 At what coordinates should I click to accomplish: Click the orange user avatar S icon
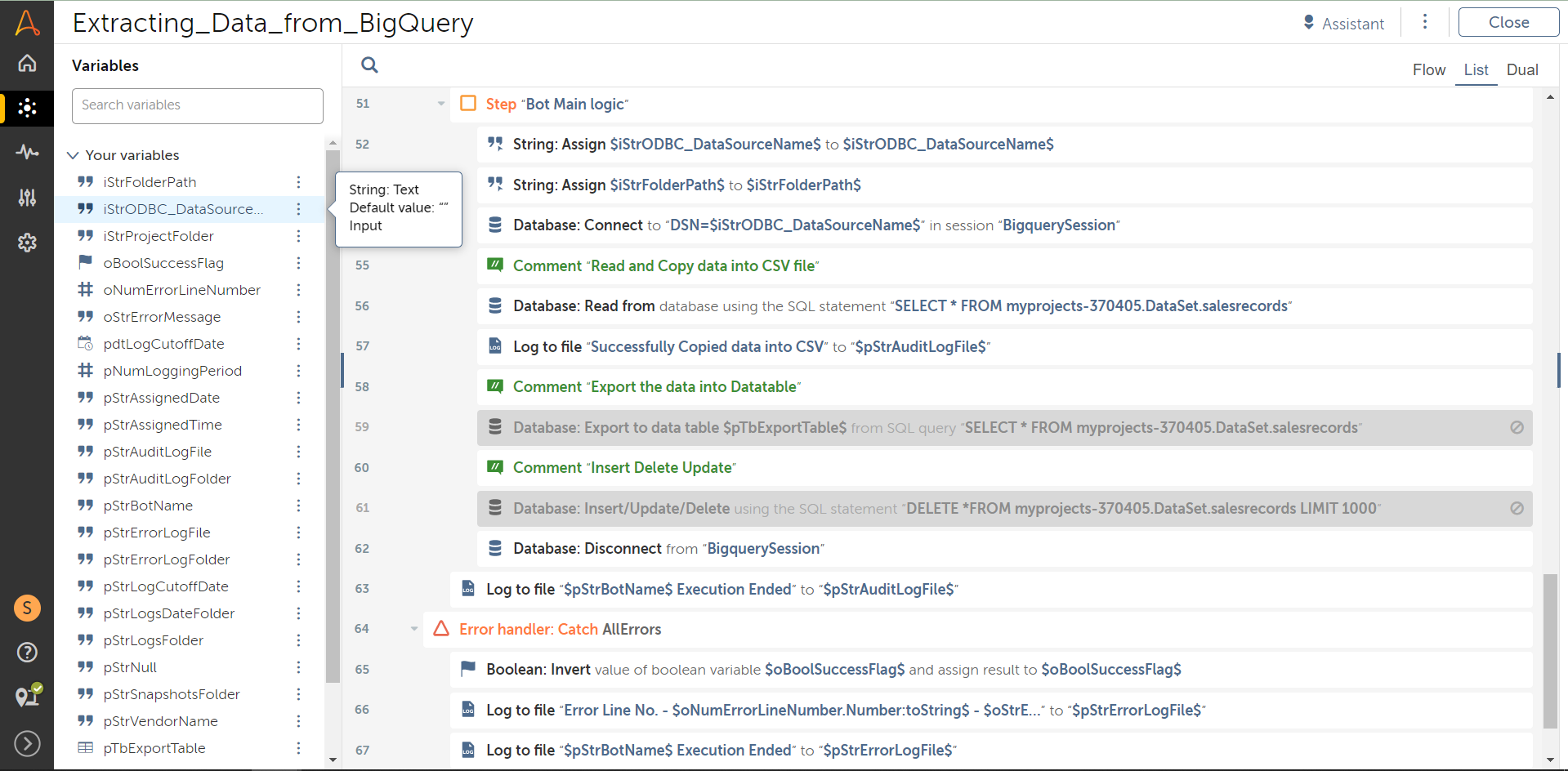[27, 608]
